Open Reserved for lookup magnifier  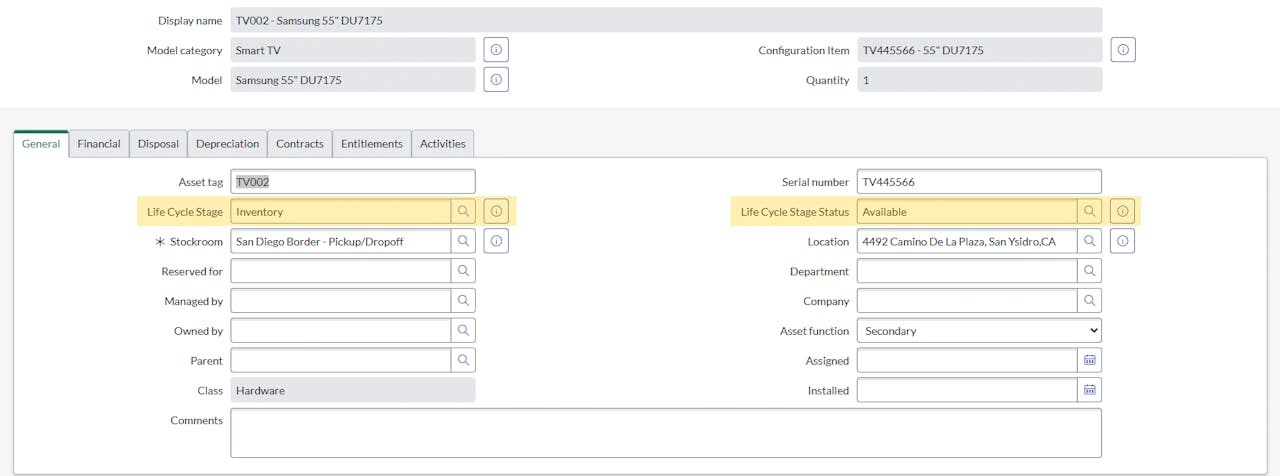click(x=463, y=271)
